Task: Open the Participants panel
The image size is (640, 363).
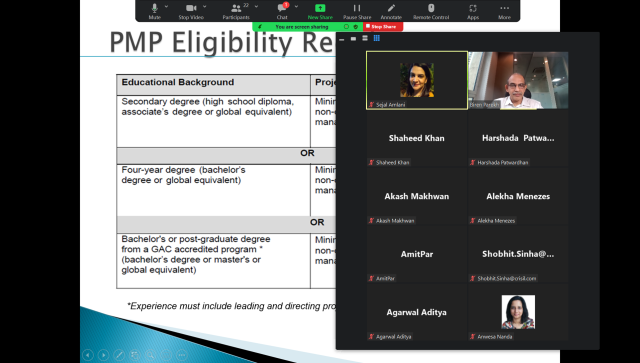Action: (236, 11)
